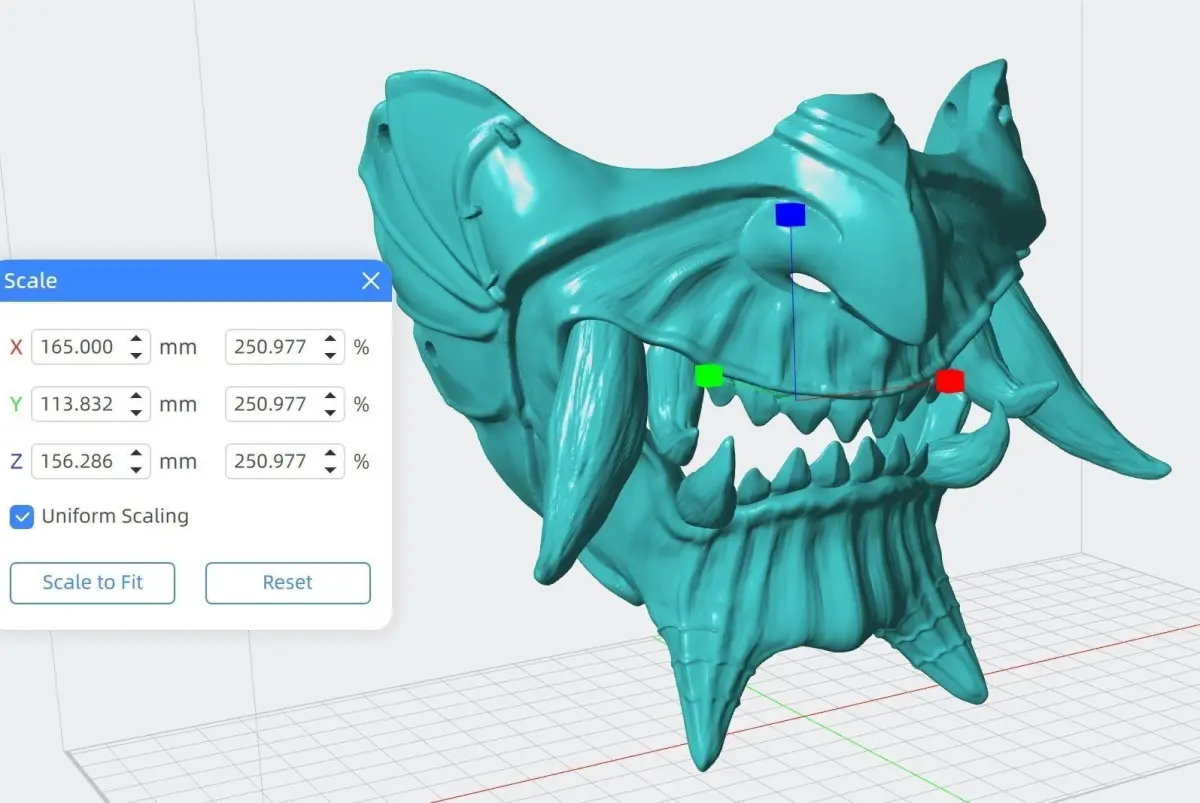Increase Z mm value with up arrow
Viewport: 1200px width, 803px height.
tap(136, 453)
